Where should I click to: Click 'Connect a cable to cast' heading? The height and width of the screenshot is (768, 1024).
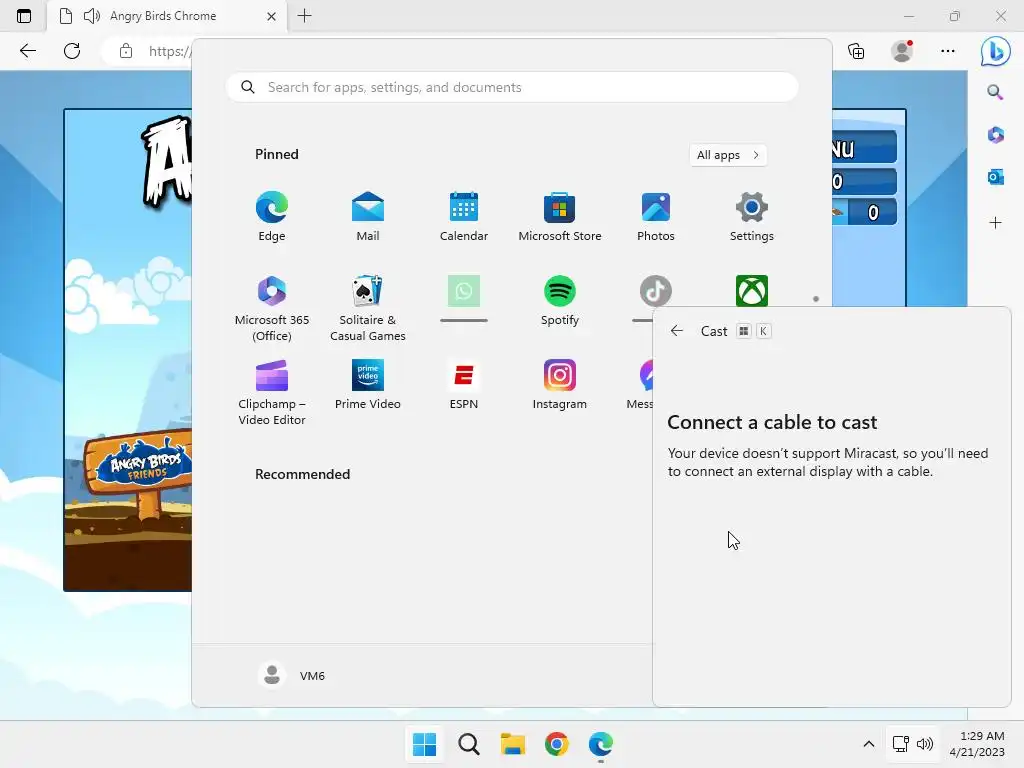point(772,423)
